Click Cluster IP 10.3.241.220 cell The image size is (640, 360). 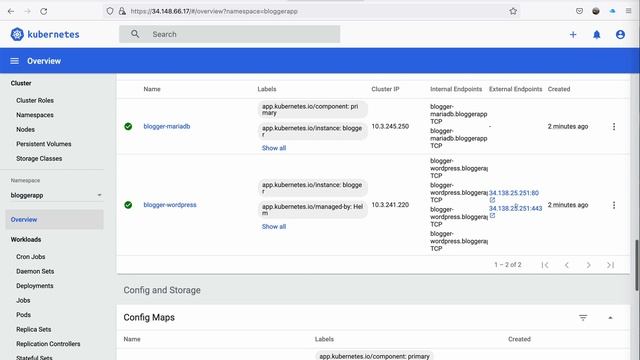point(390,205)
